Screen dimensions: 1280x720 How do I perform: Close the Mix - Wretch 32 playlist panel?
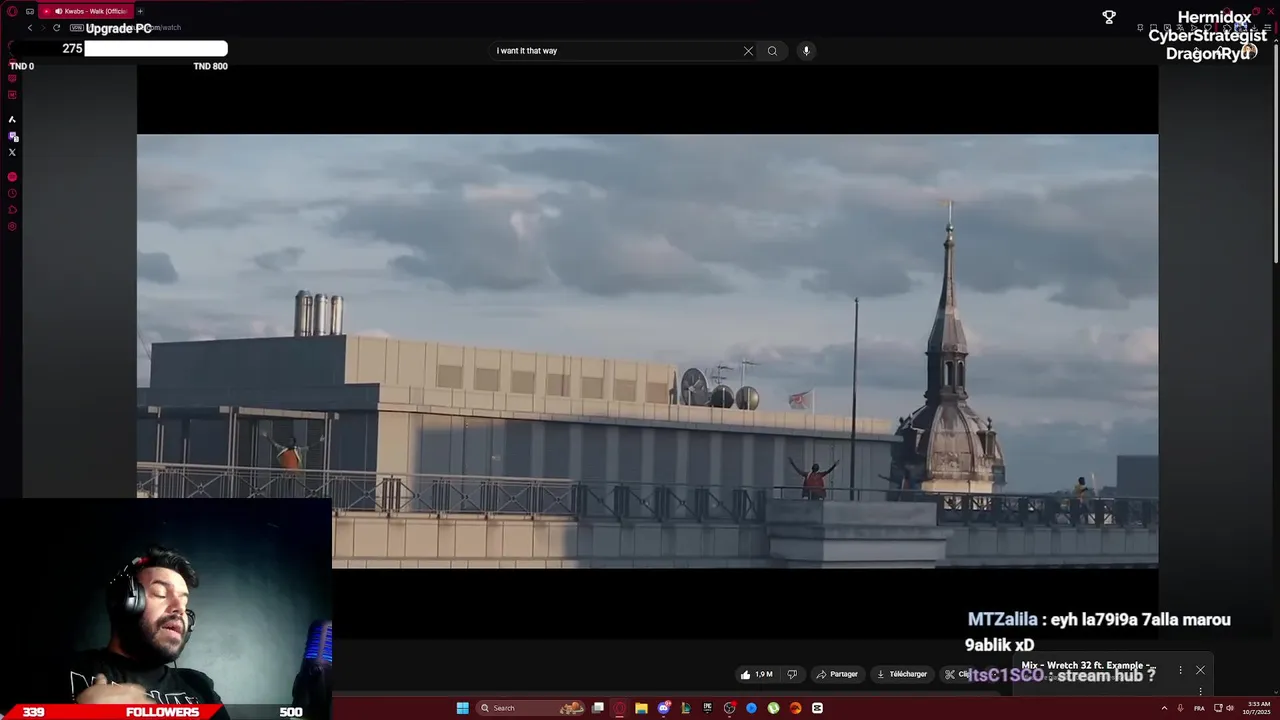pyautogui.click(x=1200, y=670)
